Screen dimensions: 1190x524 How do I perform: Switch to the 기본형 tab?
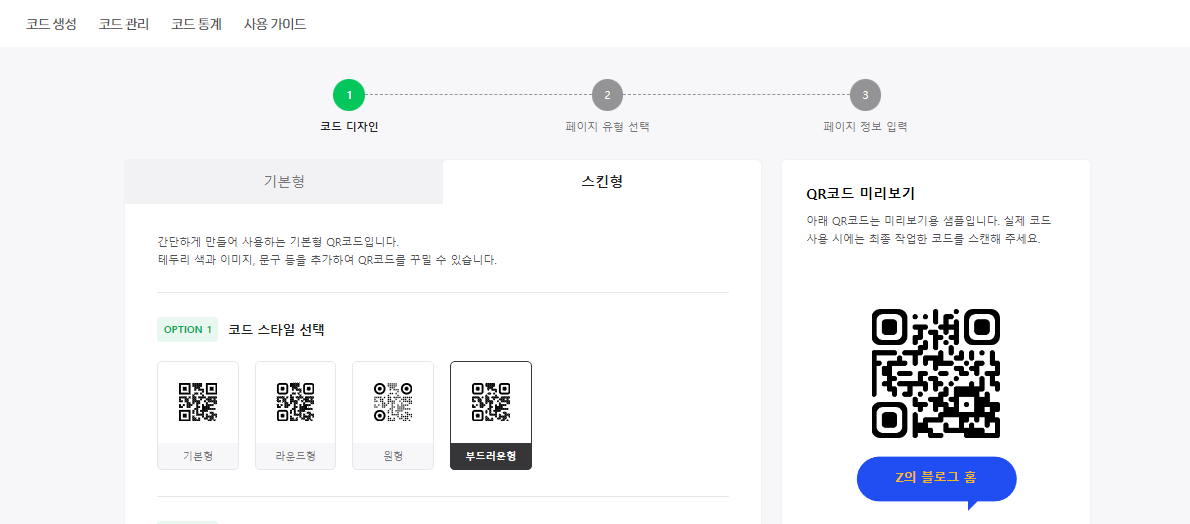(x=284, y=182)
